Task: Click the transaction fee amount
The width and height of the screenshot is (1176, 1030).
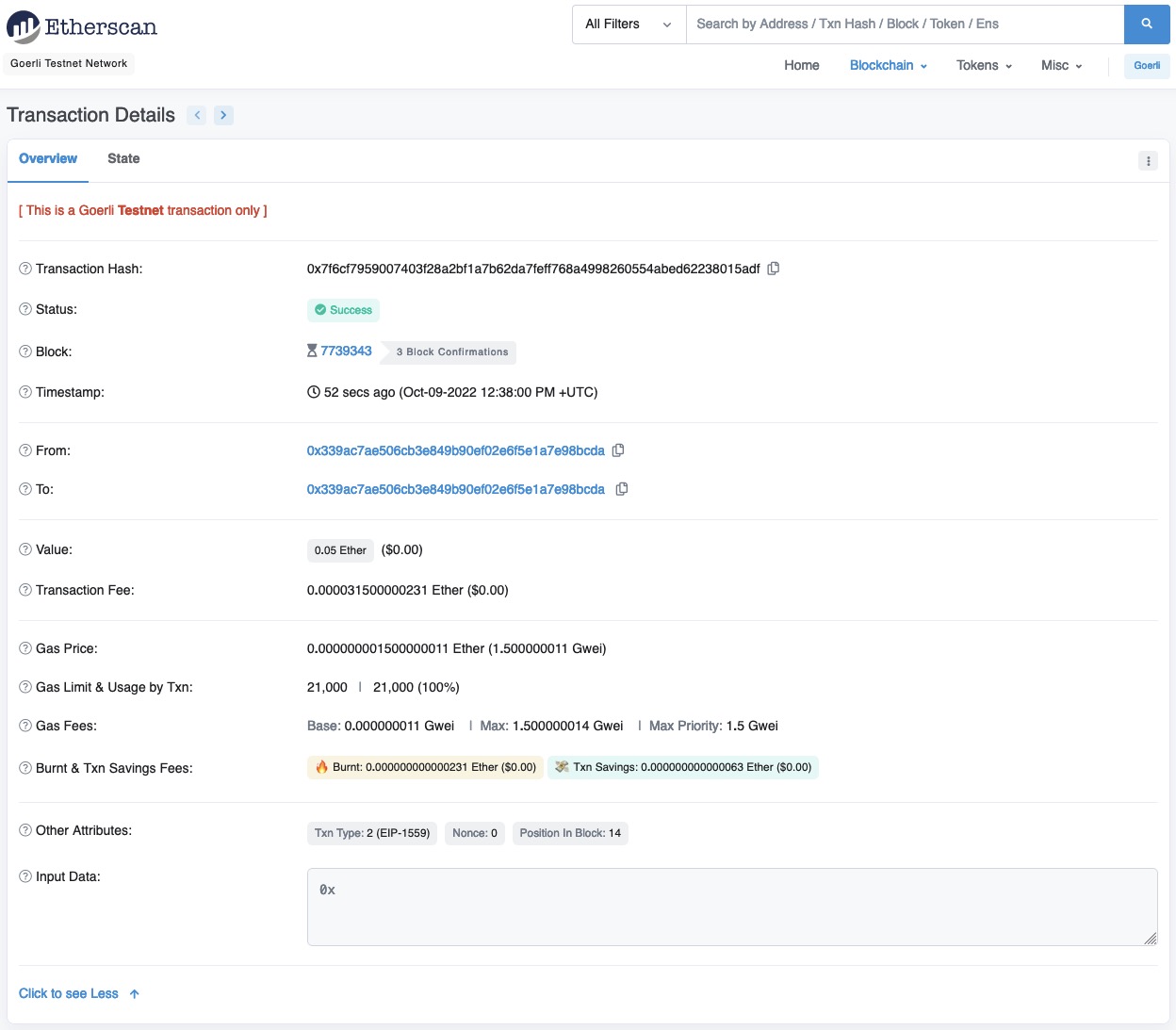Action: [x=408, y=590]
